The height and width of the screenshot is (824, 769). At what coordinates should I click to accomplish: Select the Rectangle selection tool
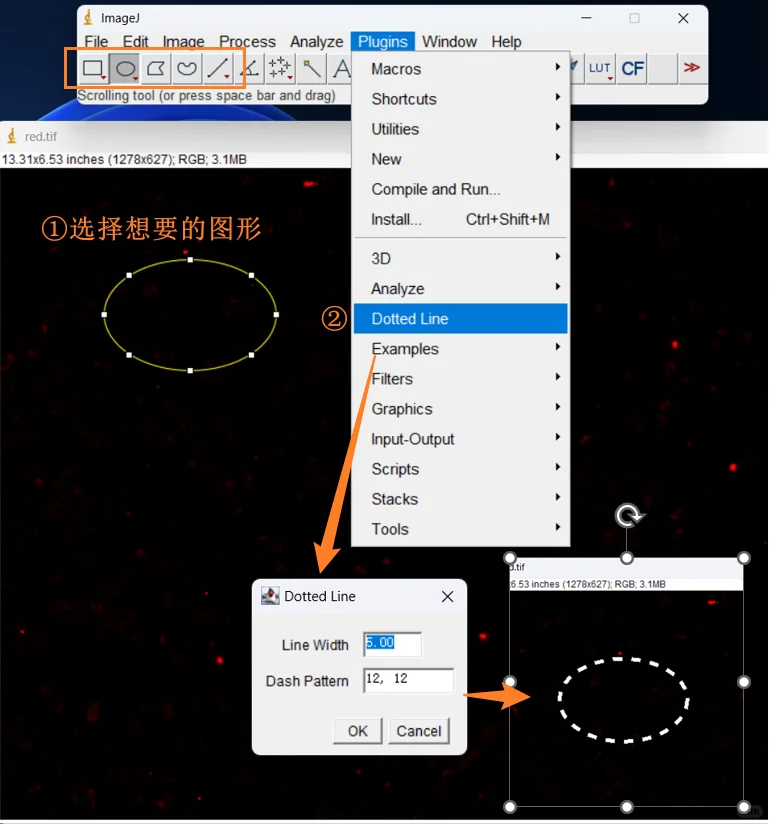pyautogui.click(x=94, y=68)
